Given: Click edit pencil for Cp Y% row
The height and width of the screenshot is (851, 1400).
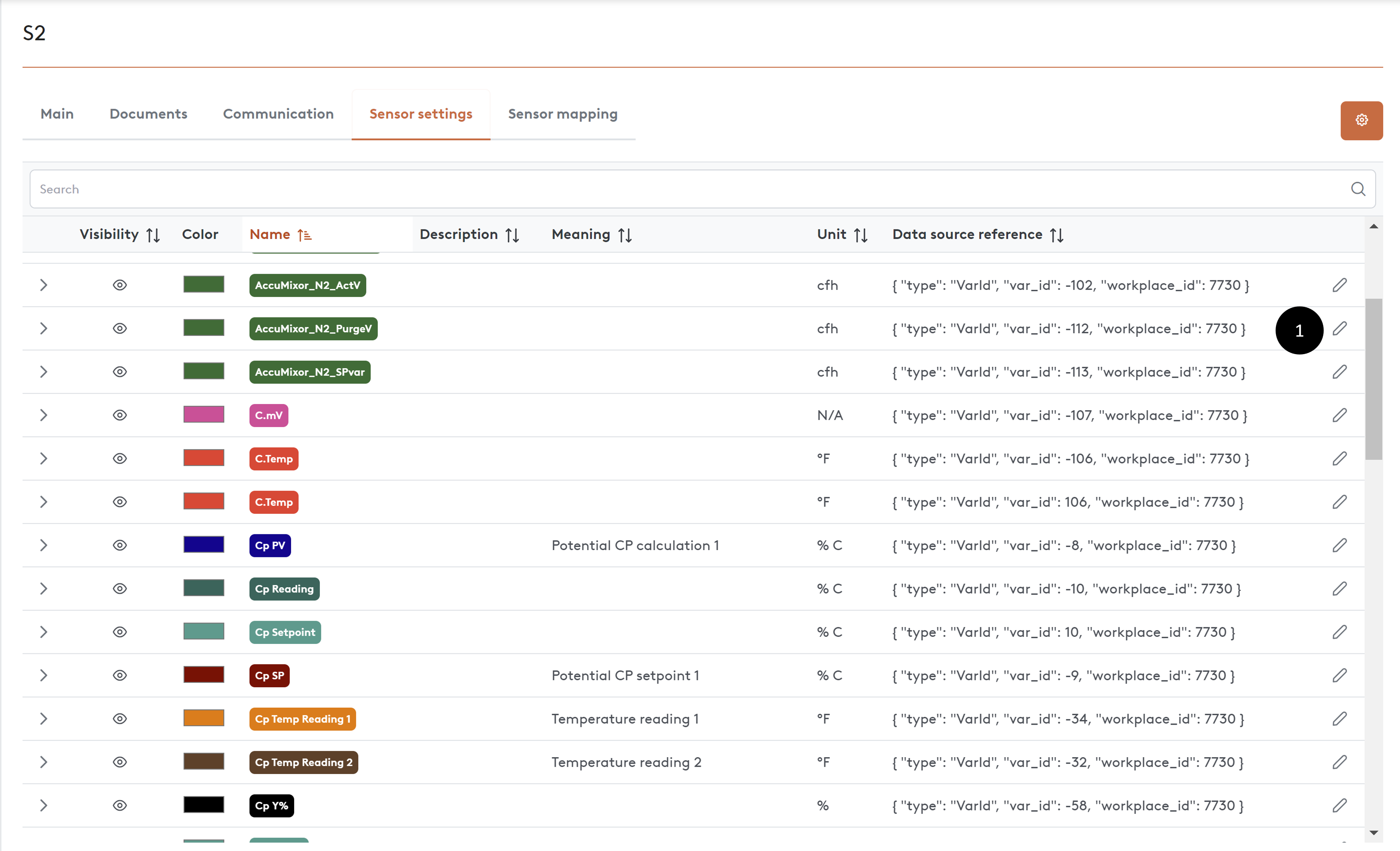Looking at the screenshot, I should tap(1339, 806).
